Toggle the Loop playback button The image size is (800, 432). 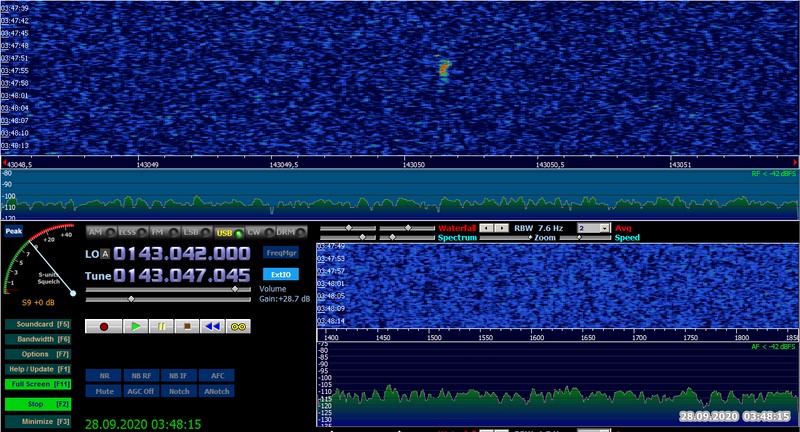click(238, 326)
